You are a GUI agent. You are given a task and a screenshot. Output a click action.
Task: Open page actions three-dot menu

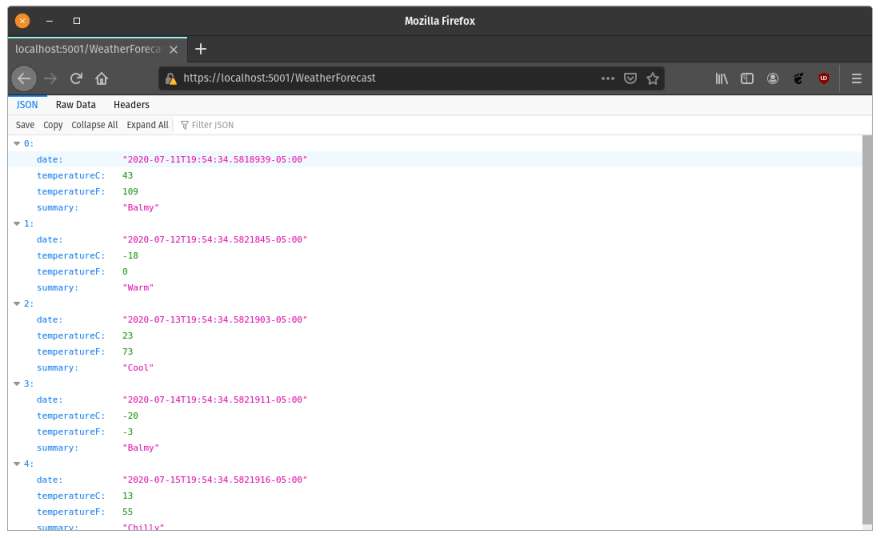608,79
